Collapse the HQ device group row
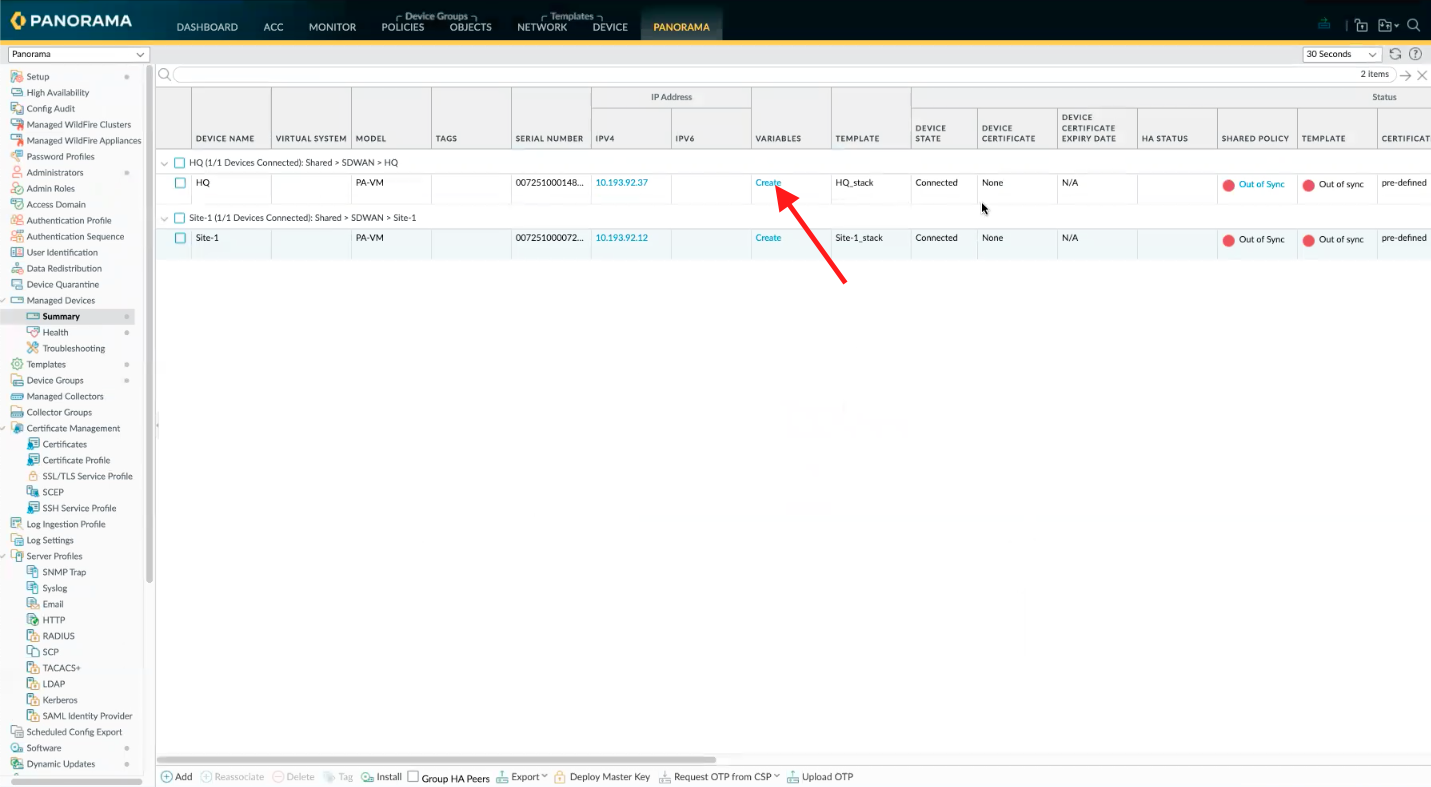 [164, 163]
